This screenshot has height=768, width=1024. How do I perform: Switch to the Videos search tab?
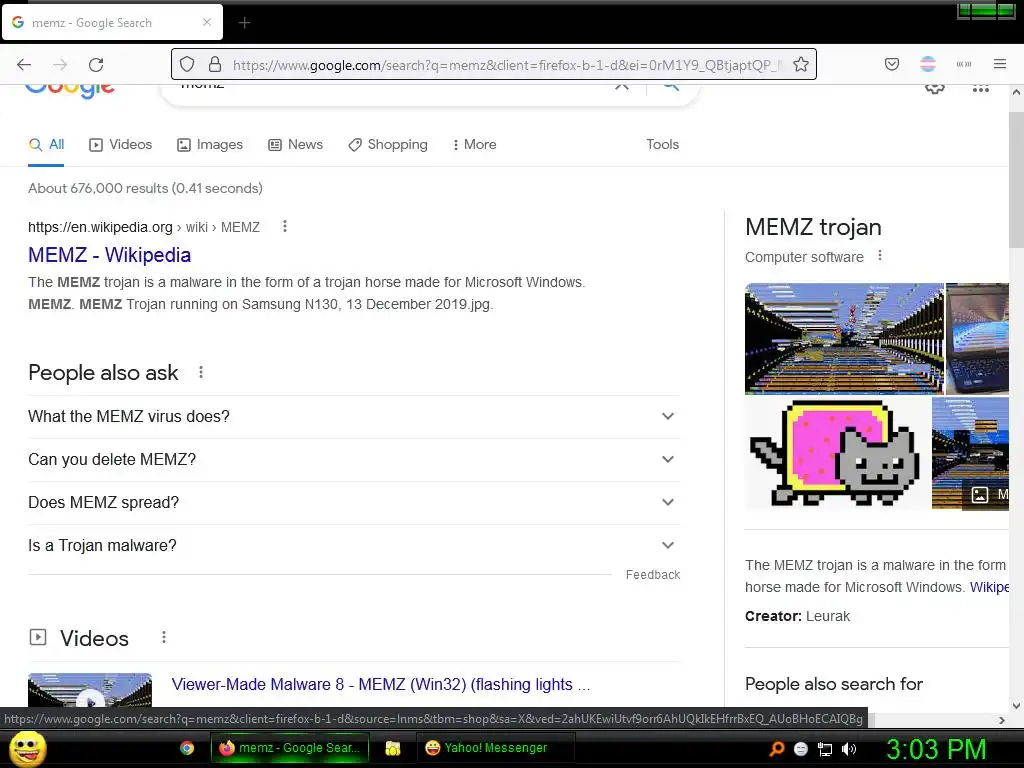coord(120,145)
